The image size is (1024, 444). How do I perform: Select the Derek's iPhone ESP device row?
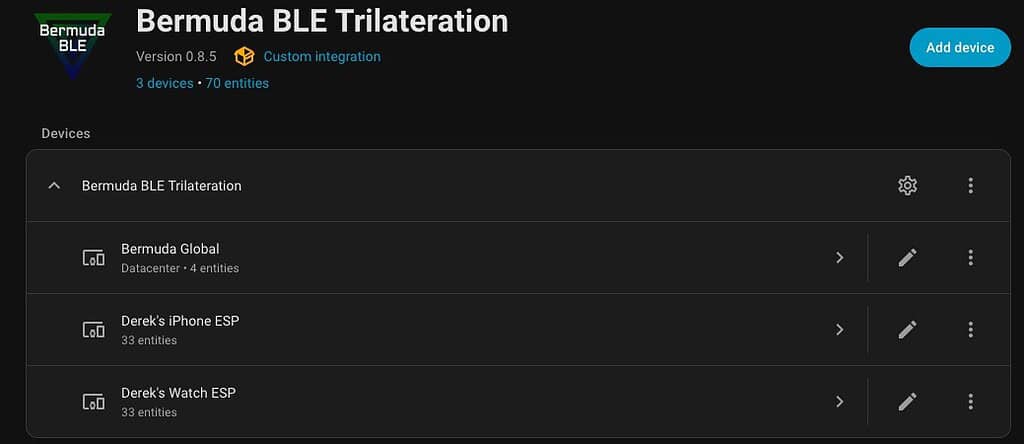point(400,329)
